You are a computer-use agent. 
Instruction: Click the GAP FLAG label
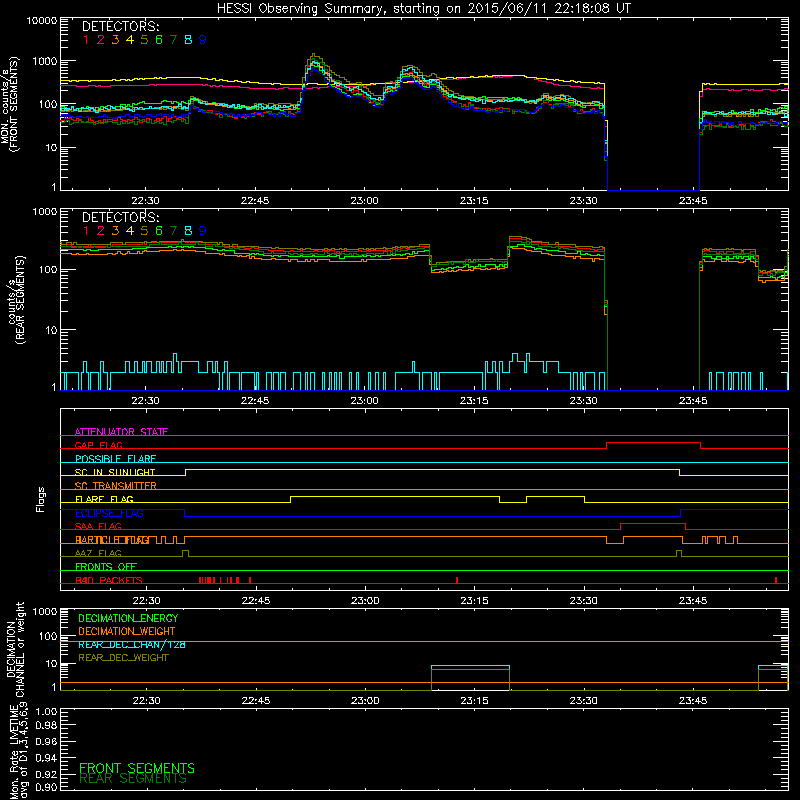click(x=98, y=445)
